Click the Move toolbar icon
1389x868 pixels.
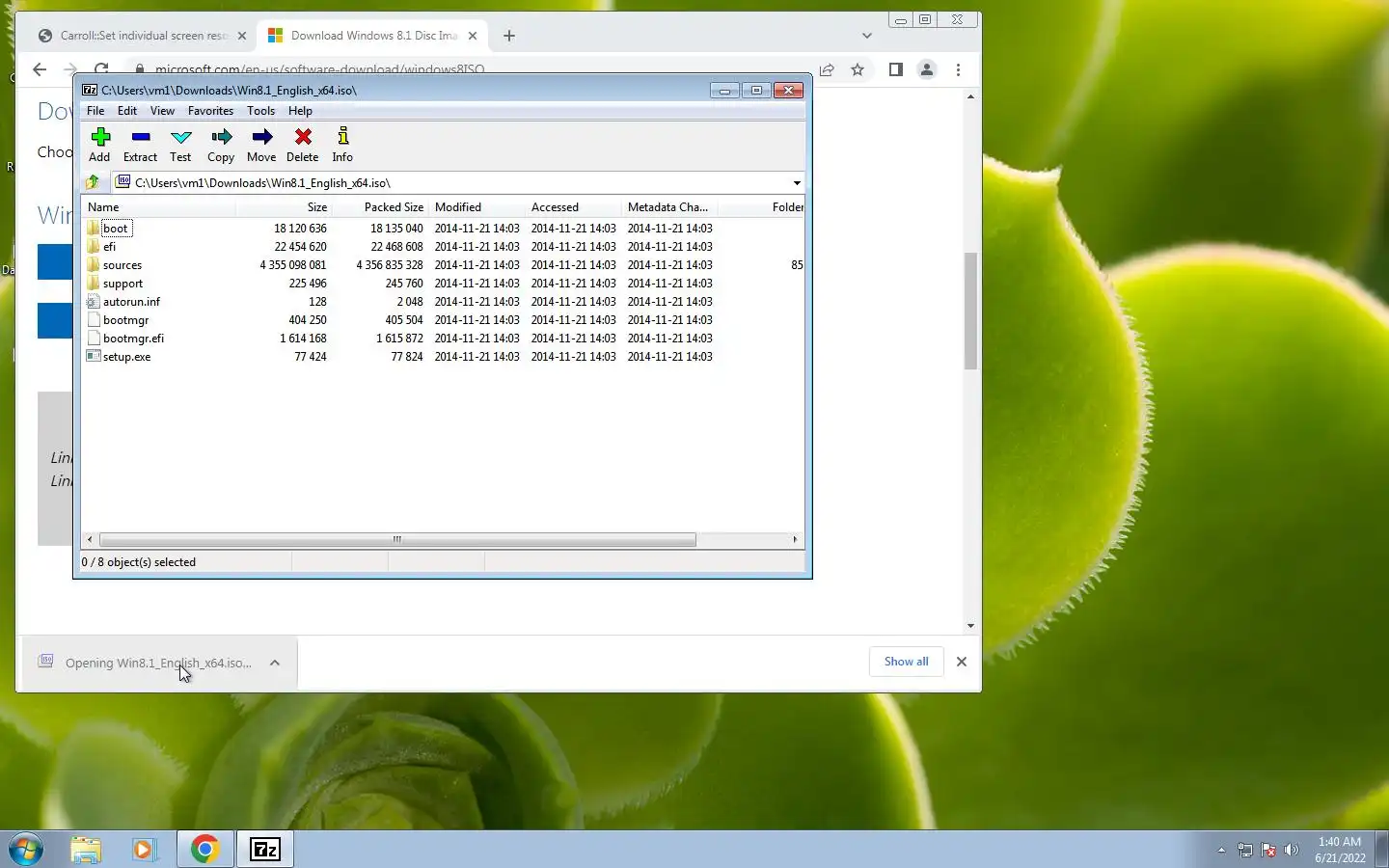coord(261,145)
